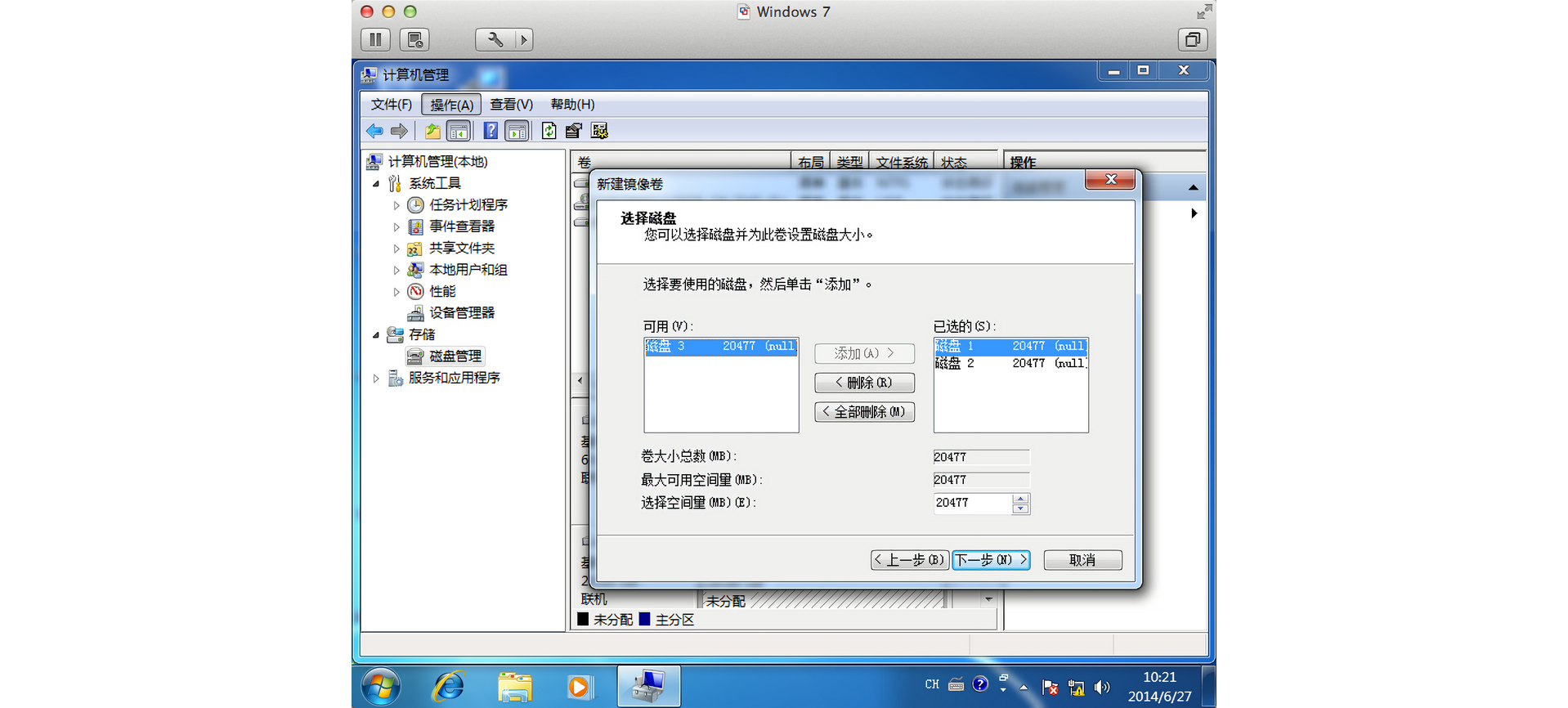Image resolution: width=1568 pixels, height=708 pixels.
Task: Click the network tray icon
Action: pyautogui.click(x=1076, y=688)
